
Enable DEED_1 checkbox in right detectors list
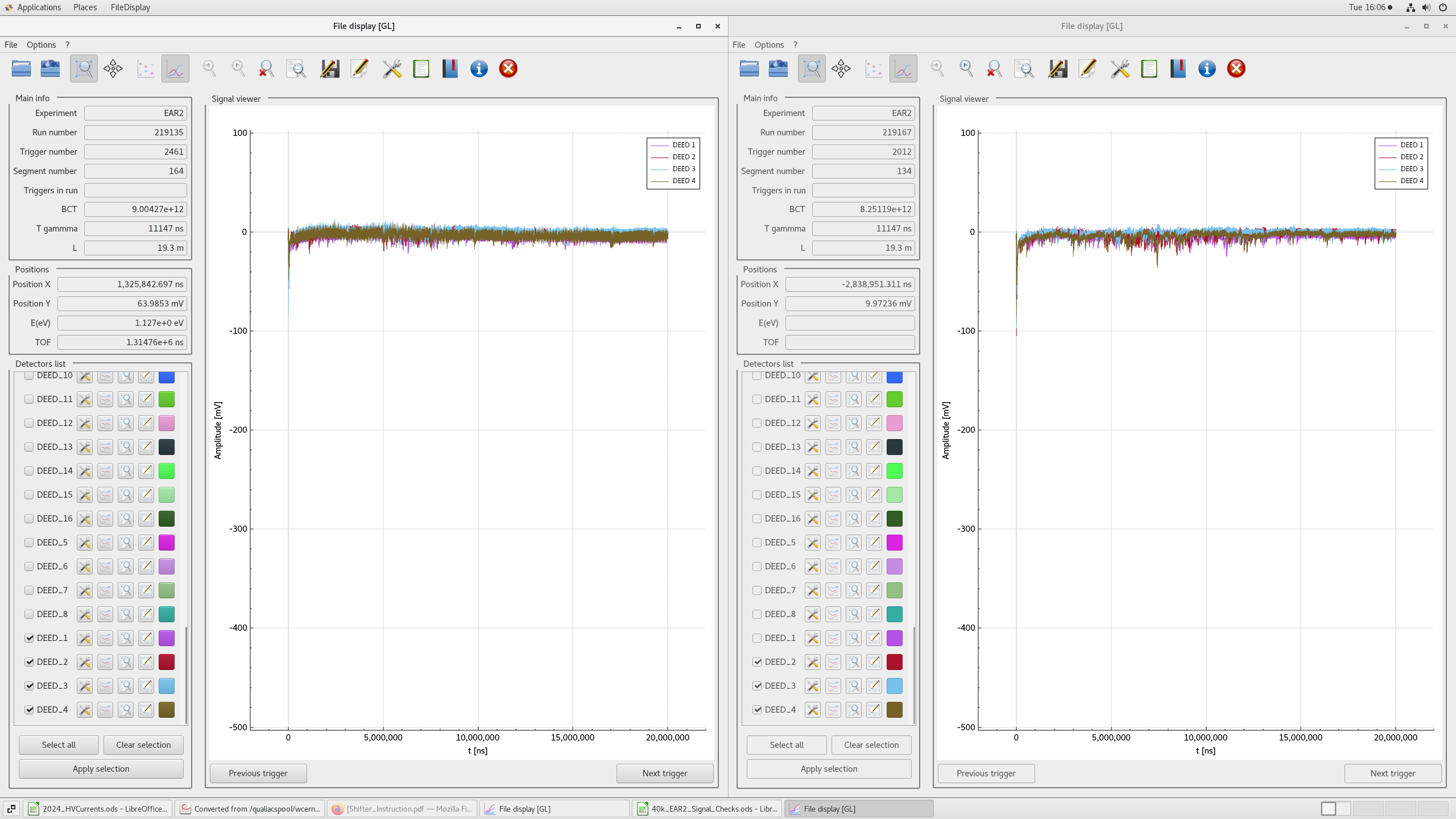757,638
